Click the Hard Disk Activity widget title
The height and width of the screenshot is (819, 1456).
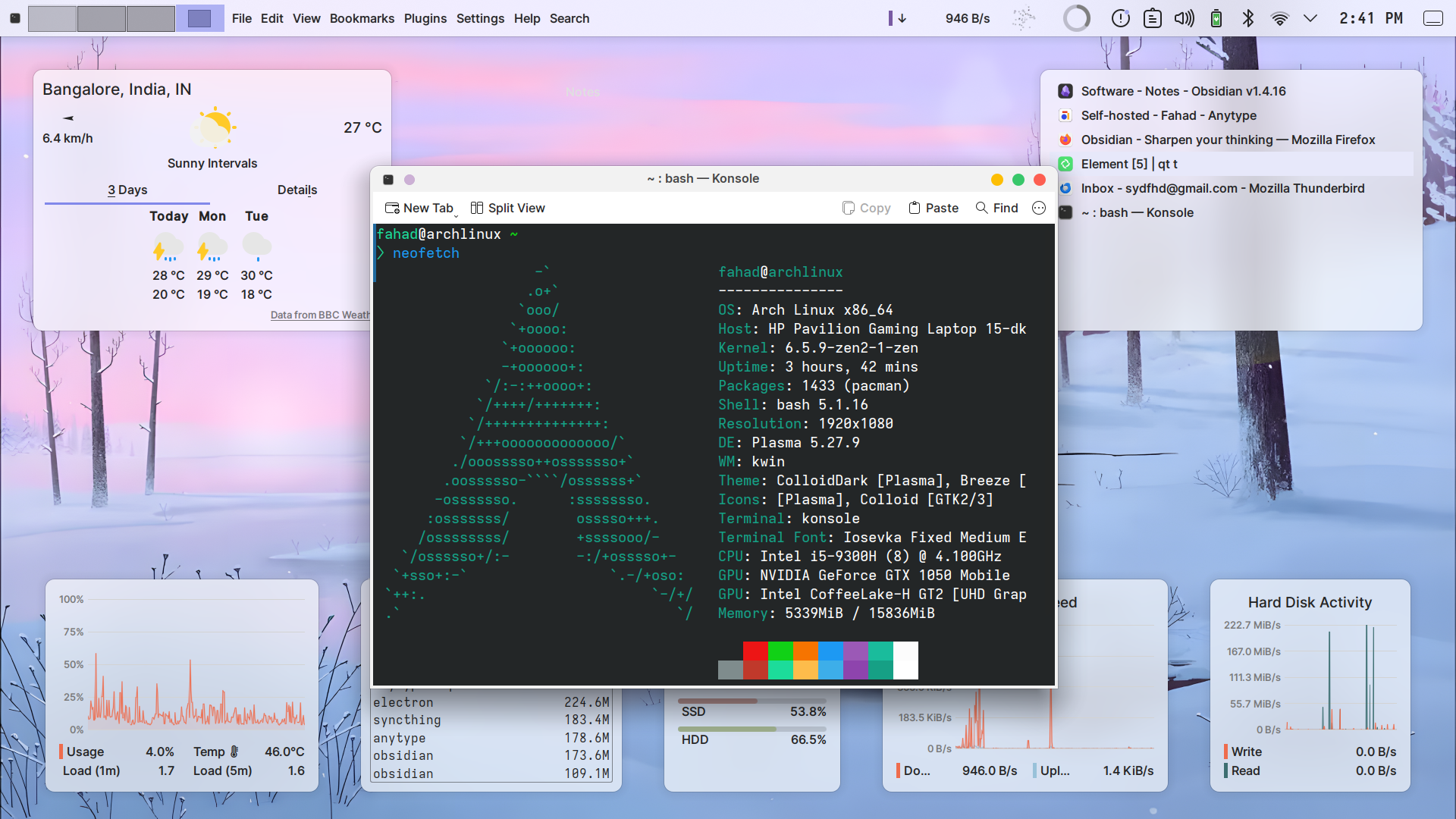pyautogui.click(x=1310, y=602)
